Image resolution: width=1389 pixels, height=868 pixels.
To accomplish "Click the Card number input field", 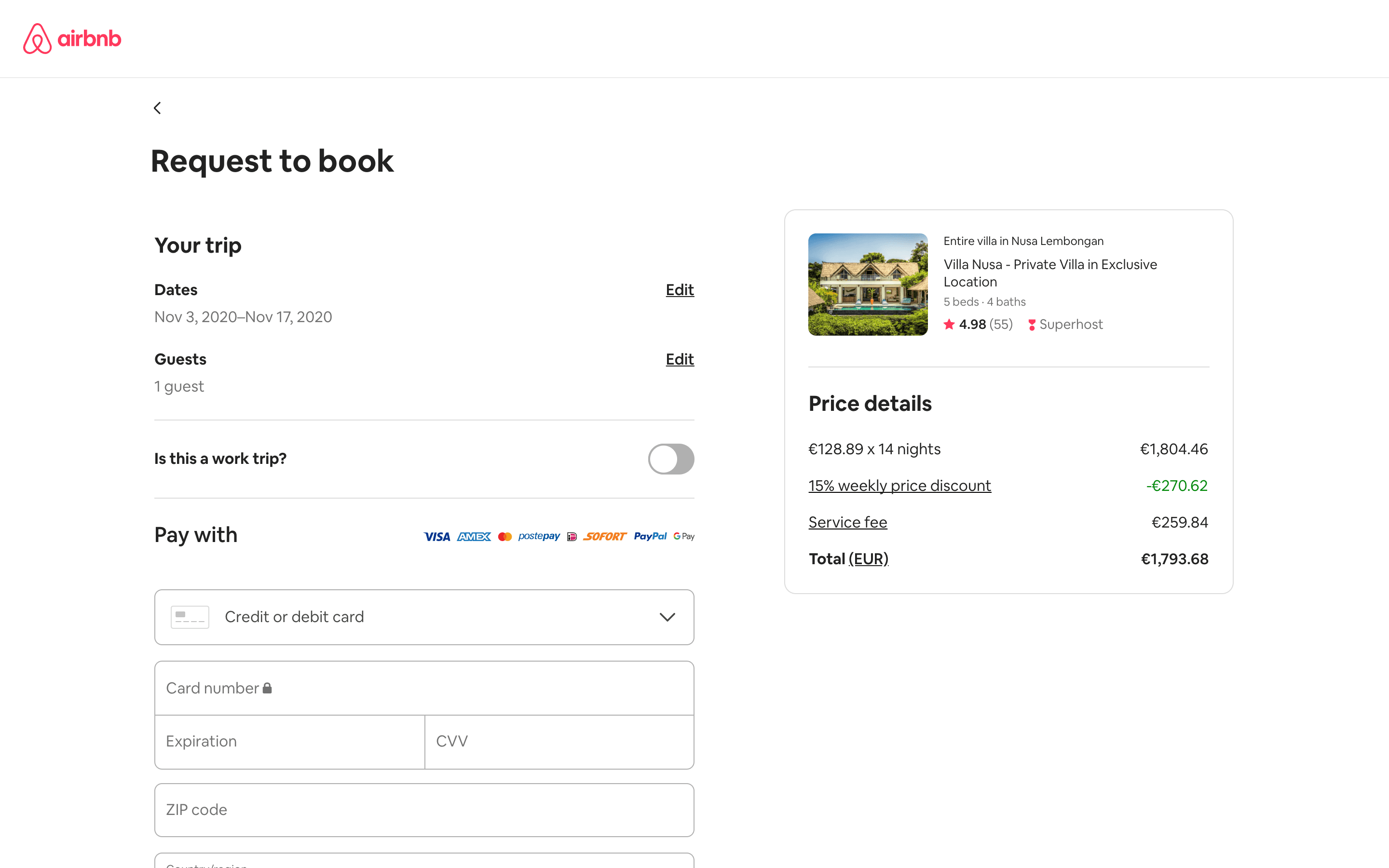I will [423, 688].
